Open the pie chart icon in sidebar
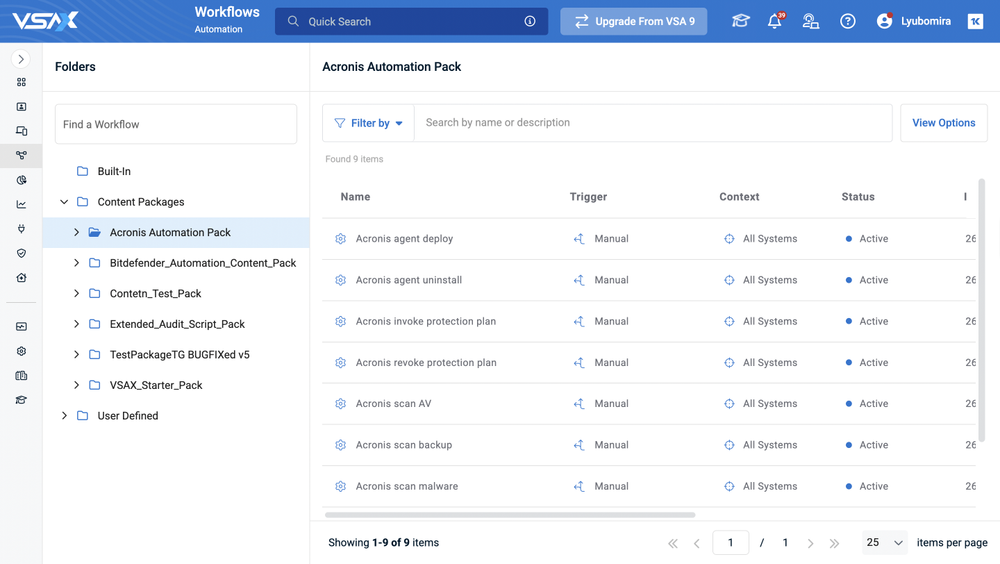 click(x=21, y=180)
